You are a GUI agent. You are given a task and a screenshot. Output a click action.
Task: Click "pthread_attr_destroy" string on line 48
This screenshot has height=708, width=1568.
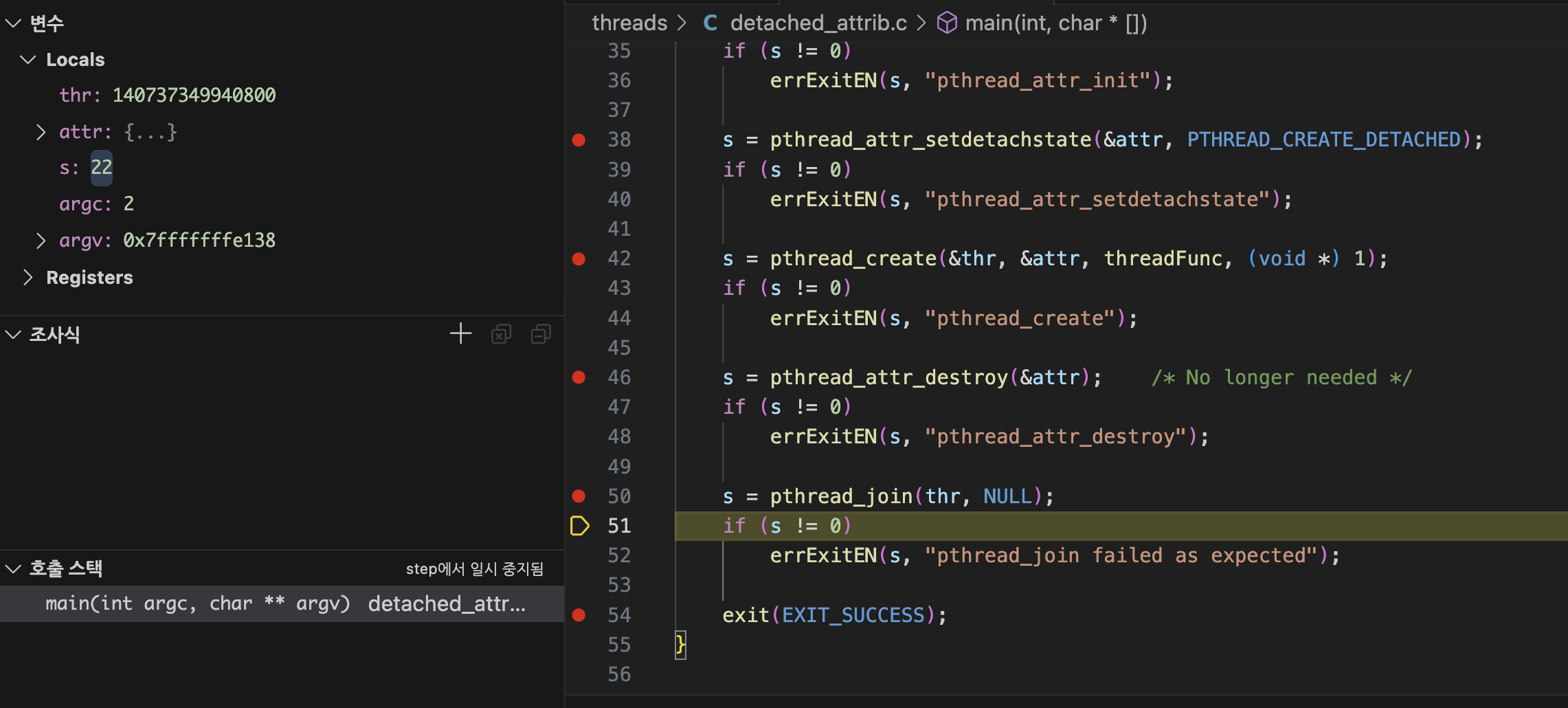point(1055,437)
